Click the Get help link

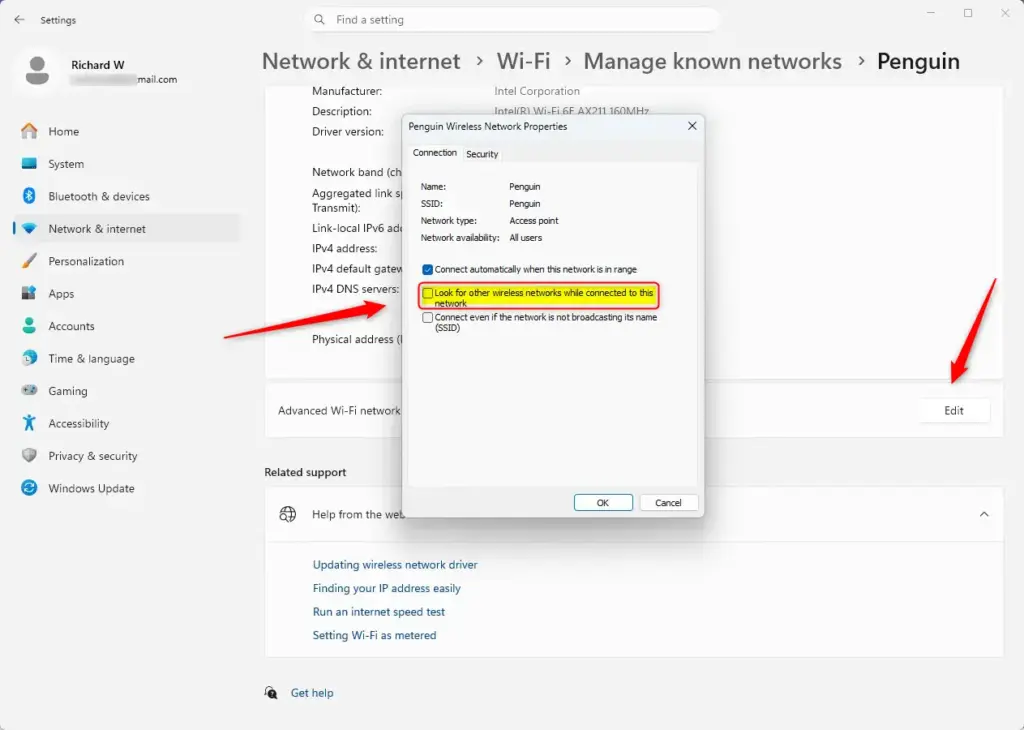pos(312,693)
